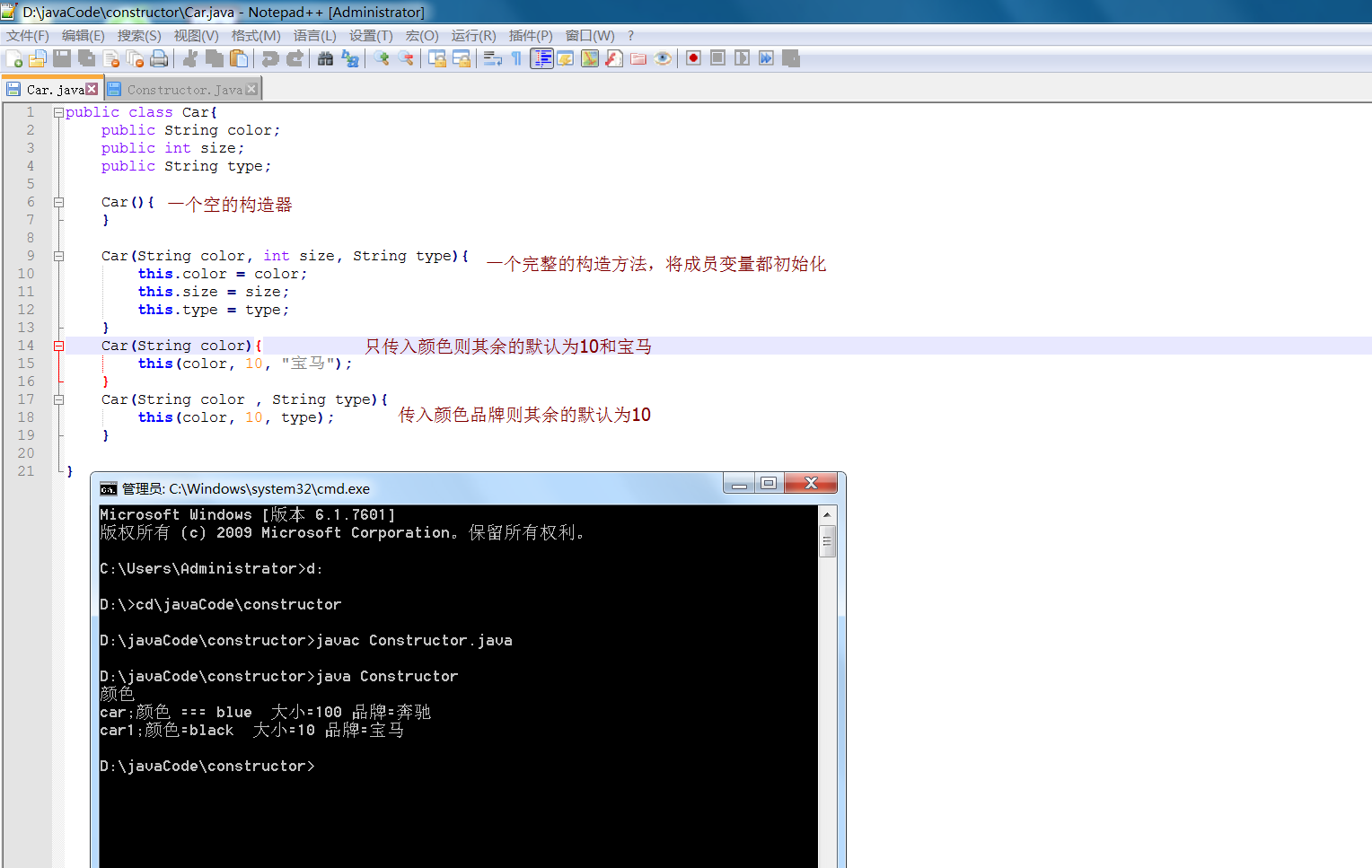Click the Save All toolbar icon
1372x868 pixels.
click(x=86, y=58)
